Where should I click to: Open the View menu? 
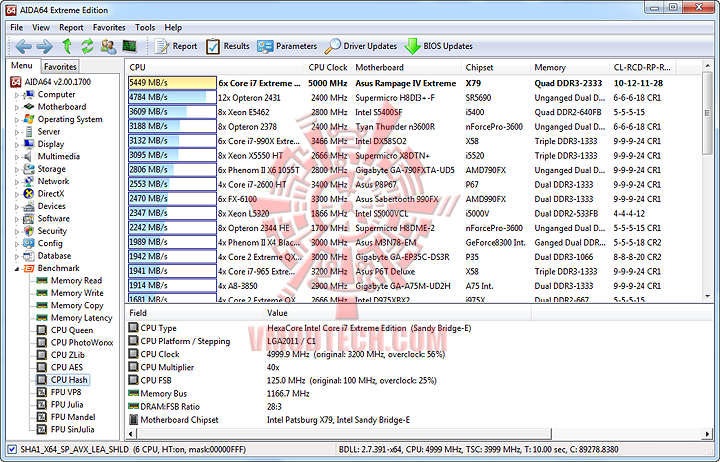41,28
